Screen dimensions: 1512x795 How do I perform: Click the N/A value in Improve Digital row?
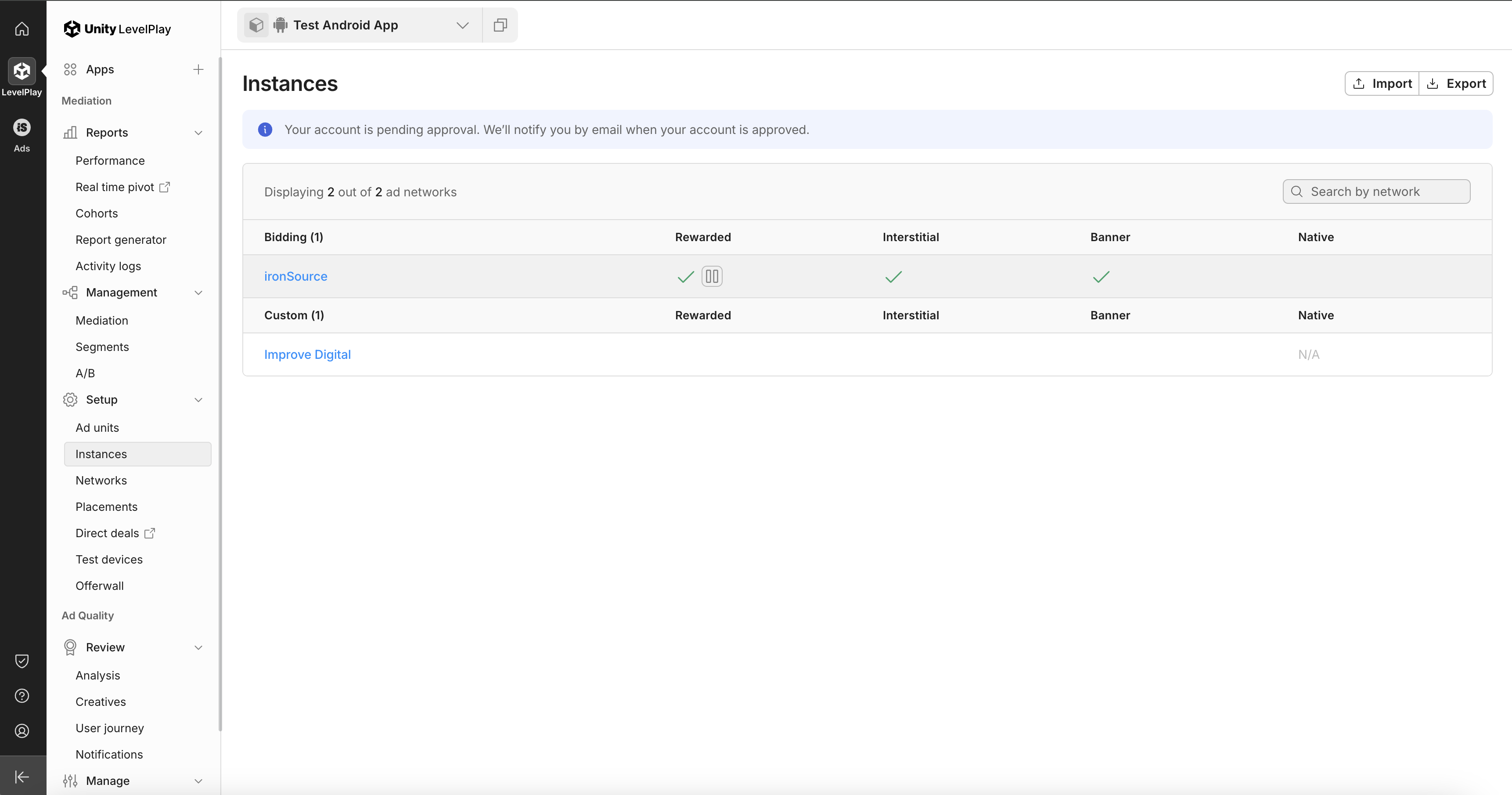(x=1308, y=354)
